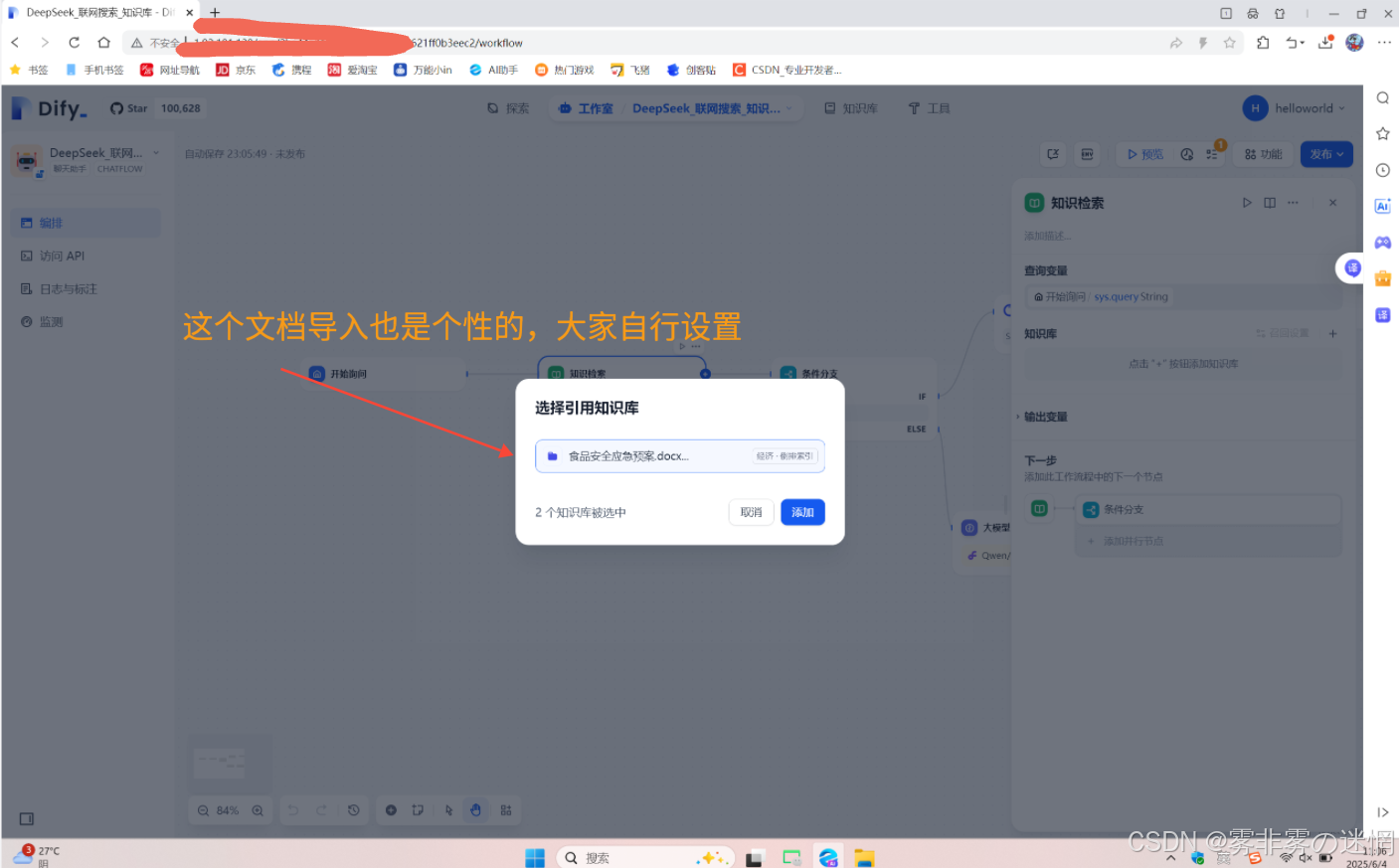The image size is (1399, 868).
Task: Select the hand pan mode tool
Action: pyautogui.click(x=476, y=810)
